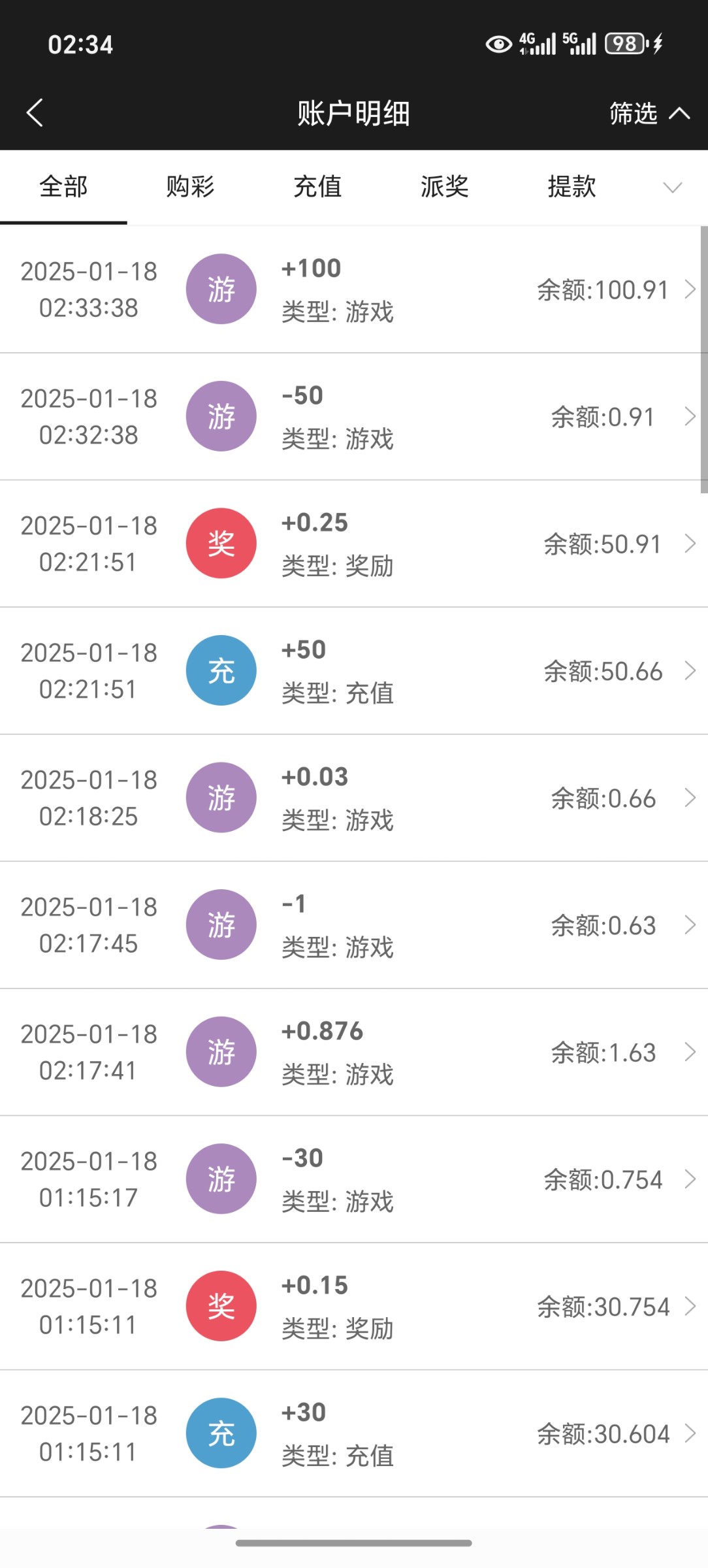Click the red 奖 icon for +0.15 reward
This screenshot has width=708, height=1568.
coord(221,1306)
